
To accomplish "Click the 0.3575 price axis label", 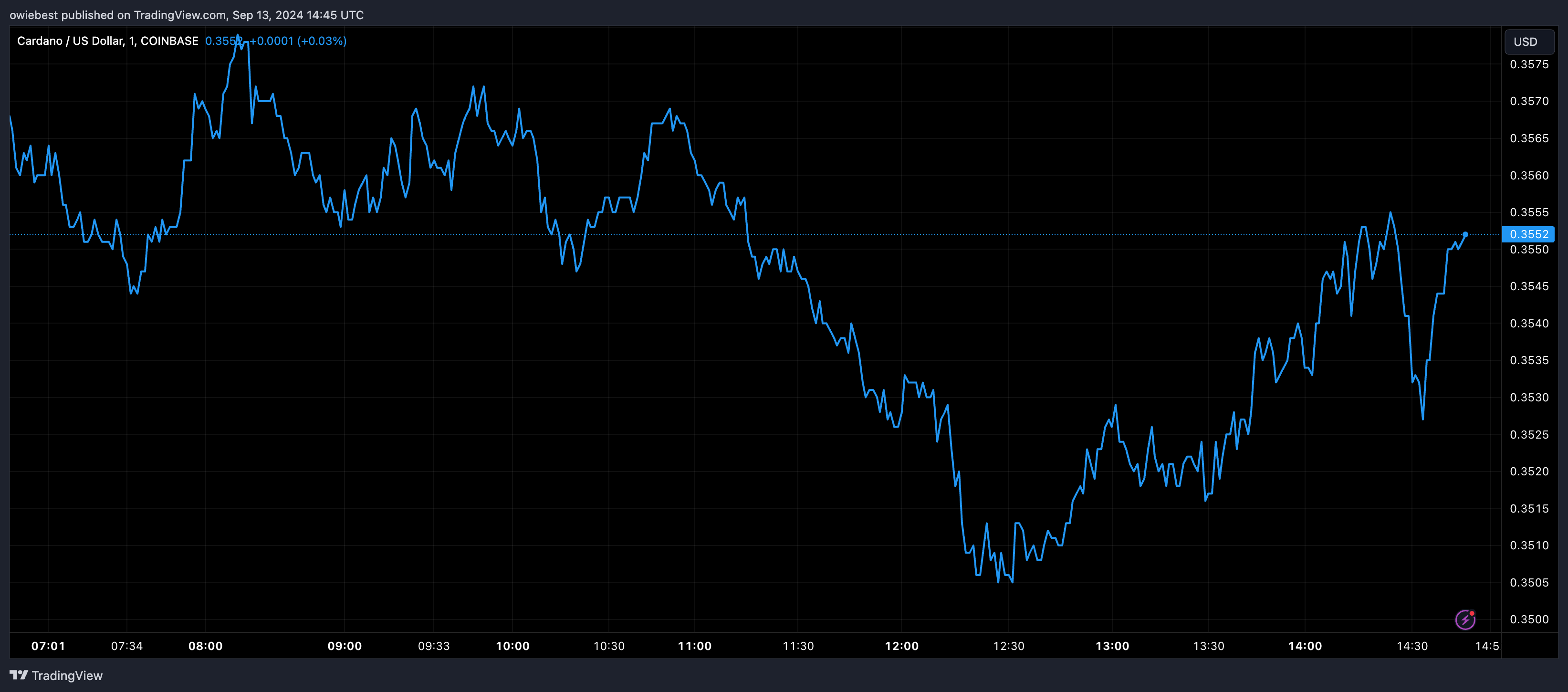I will pyautogui.click(x=1529, y=64).
